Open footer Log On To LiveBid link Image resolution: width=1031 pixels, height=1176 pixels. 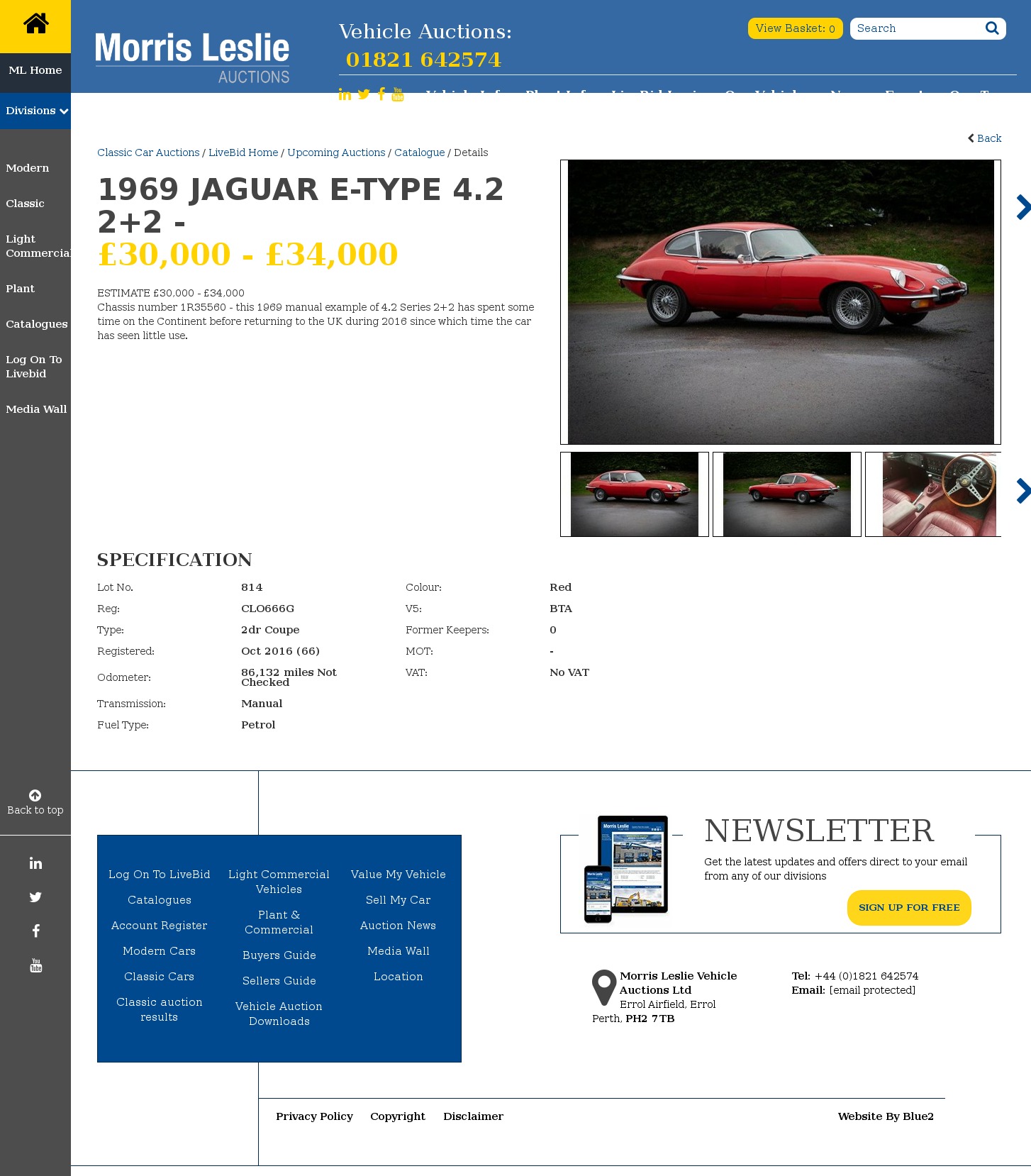160,875
